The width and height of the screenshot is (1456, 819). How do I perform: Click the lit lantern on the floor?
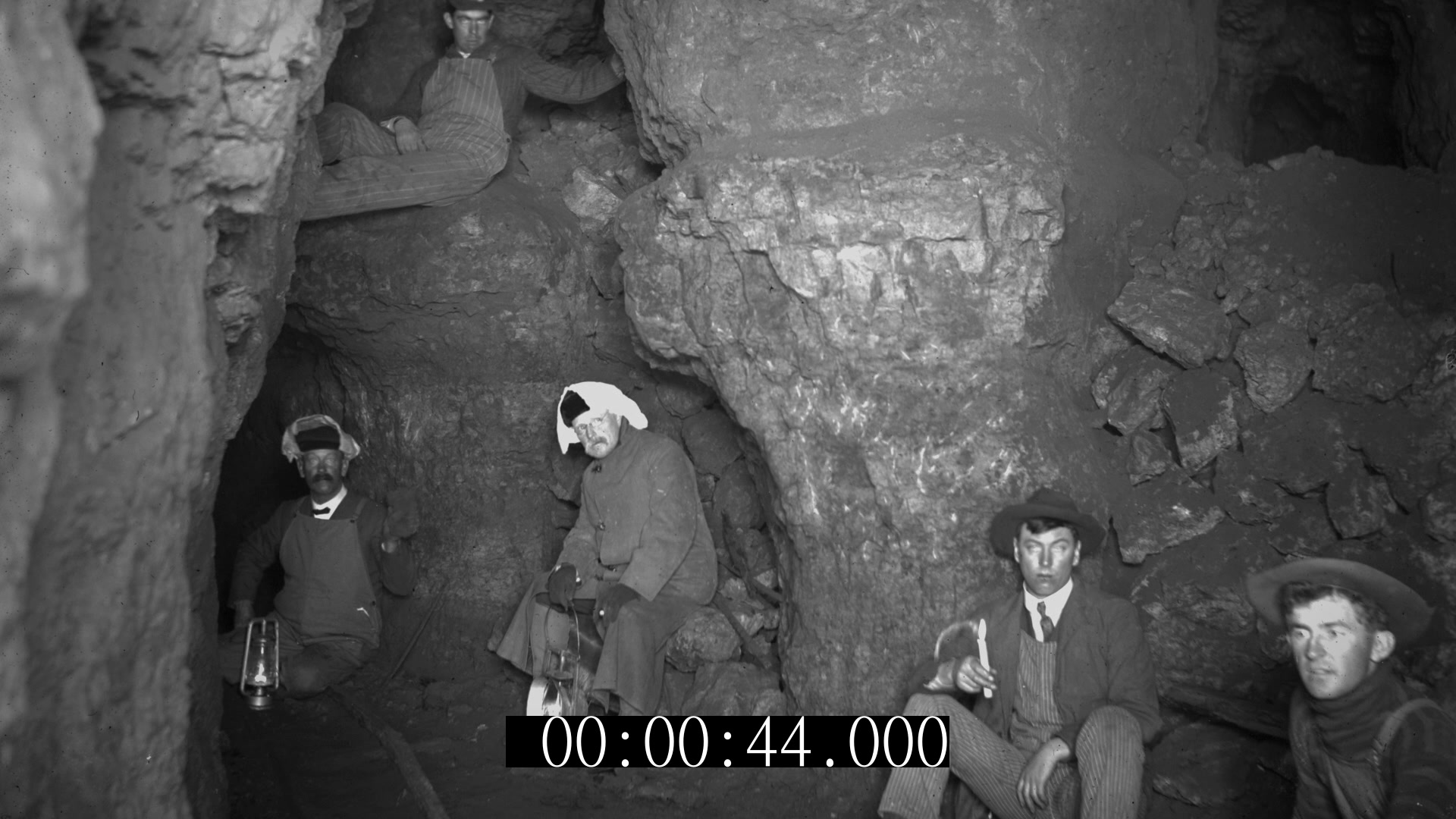tap(259, 663)
